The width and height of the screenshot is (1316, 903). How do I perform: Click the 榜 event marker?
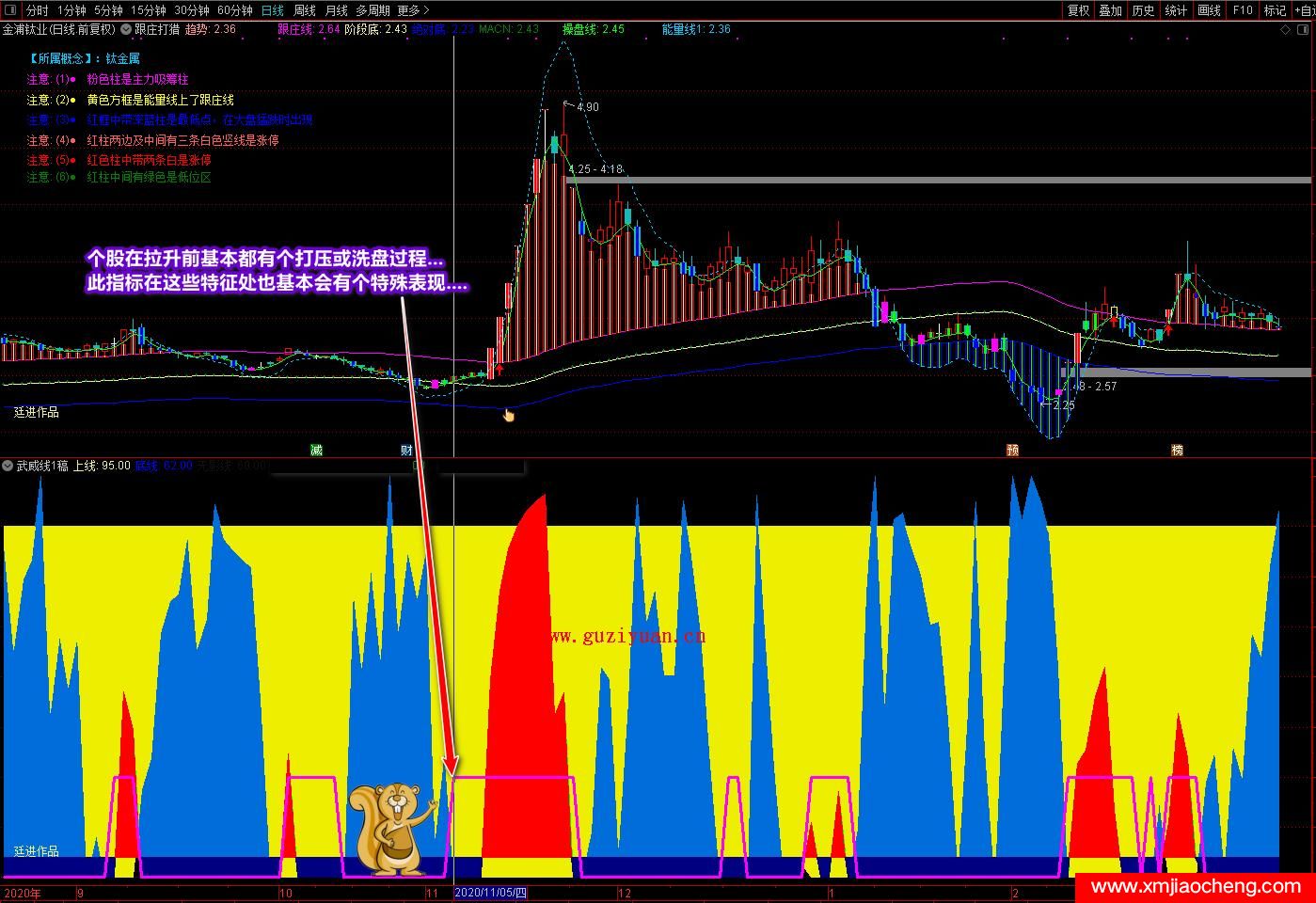point(1177,450)
